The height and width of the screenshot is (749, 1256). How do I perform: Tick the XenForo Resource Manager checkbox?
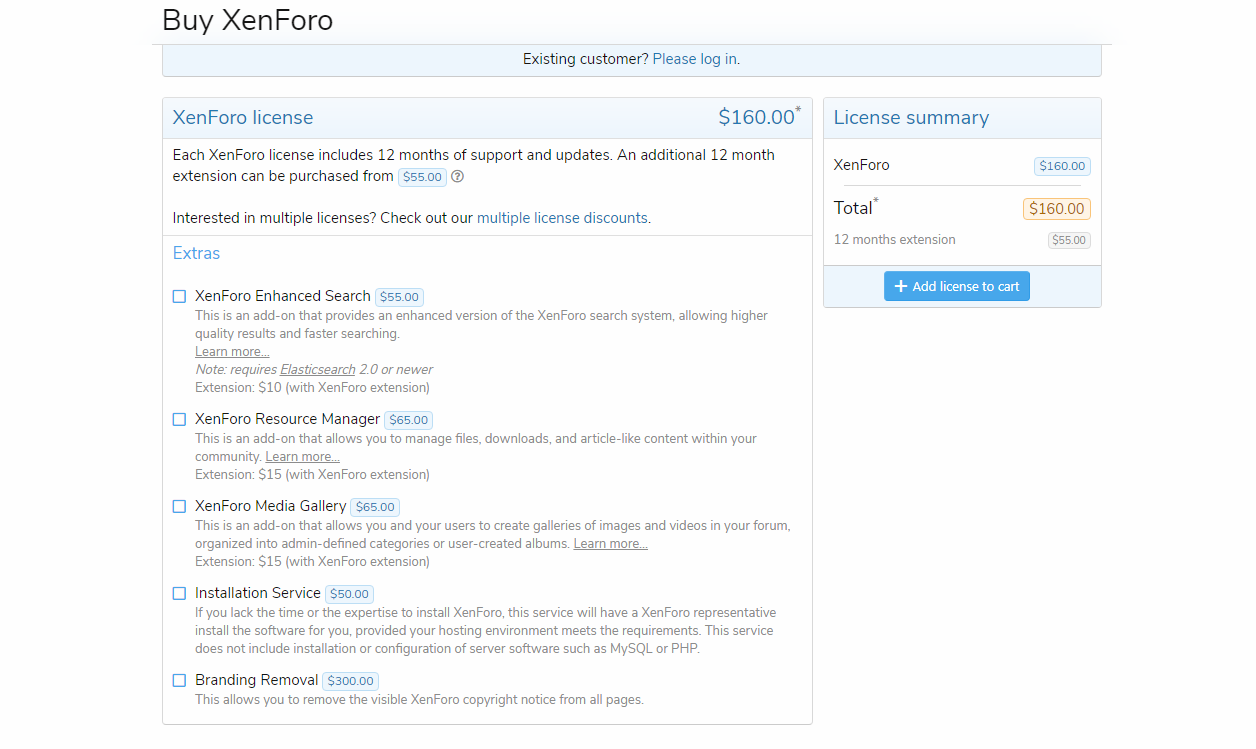(179, 419)
